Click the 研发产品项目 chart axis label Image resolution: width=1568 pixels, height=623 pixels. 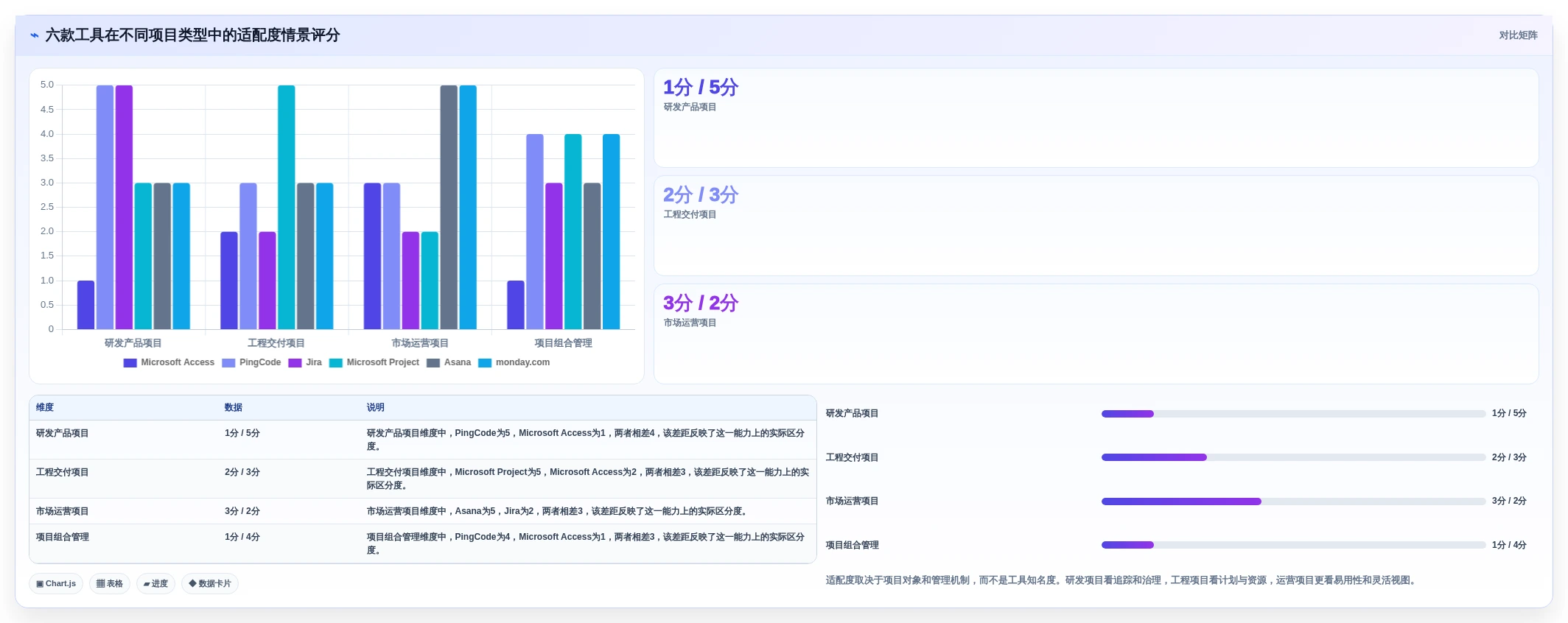133,343
